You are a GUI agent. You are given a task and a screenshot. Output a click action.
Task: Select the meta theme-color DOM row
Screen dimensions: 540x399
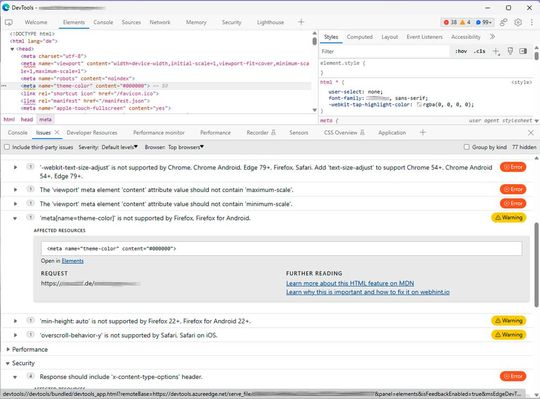(157, 86)
